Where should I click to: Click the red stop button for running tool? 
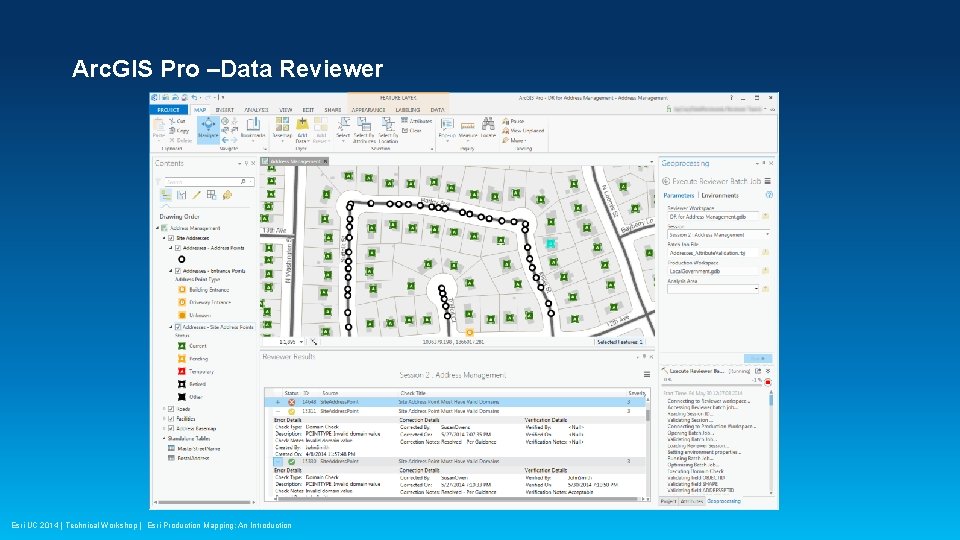pyautogui.click(x=768, y=382)
